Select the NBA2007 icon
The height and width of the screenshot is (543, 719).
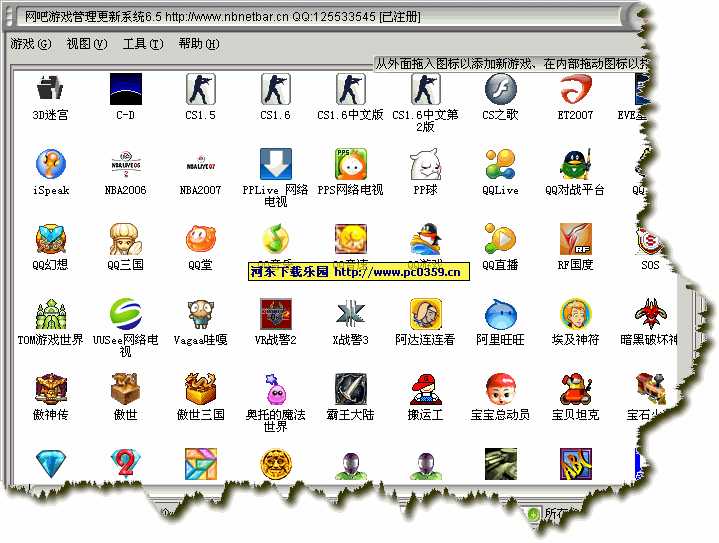pos(200,164)
